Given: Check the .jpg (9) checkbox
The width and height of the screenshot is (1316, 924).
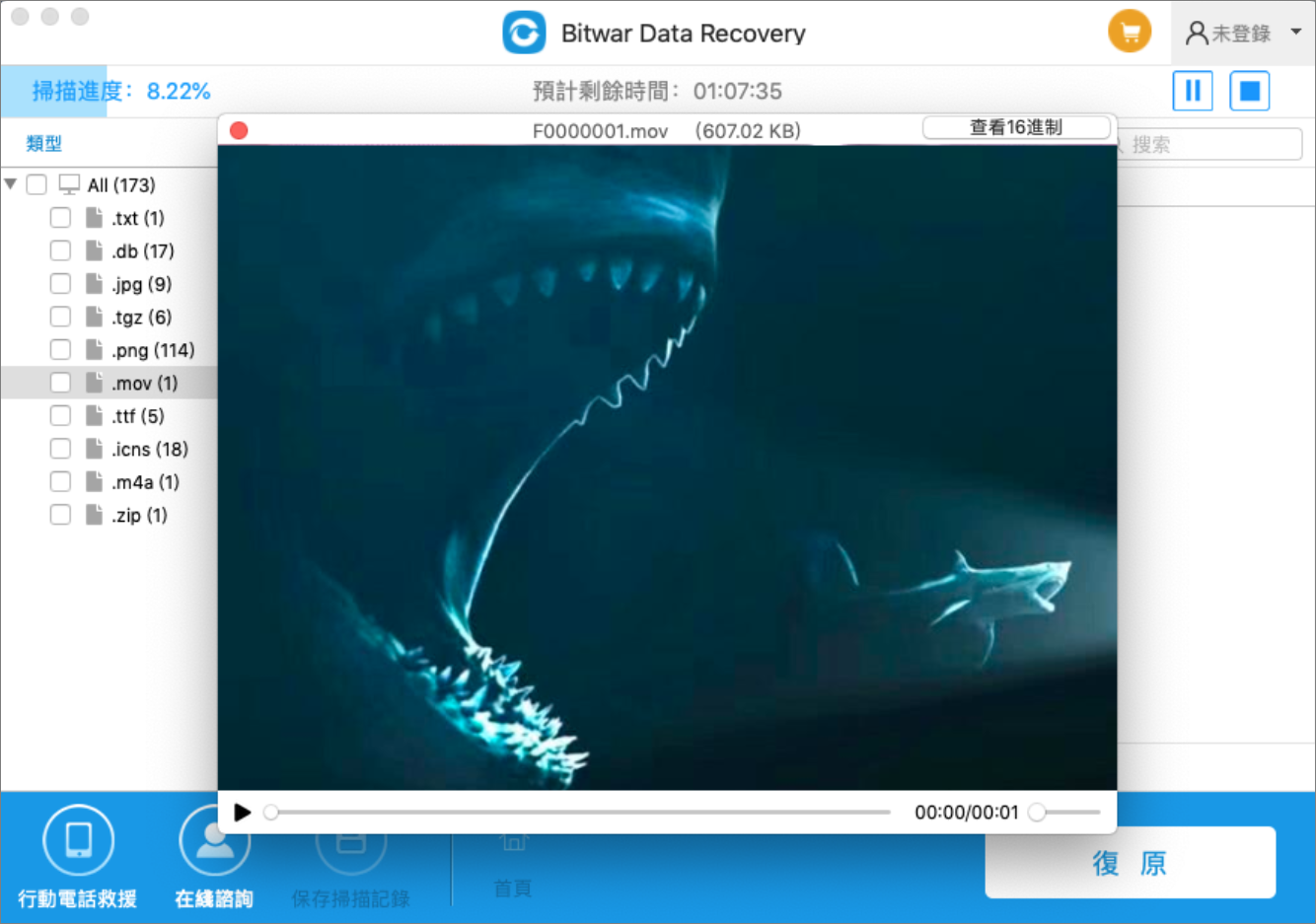Looking at the screenshot, I should 60,284.
